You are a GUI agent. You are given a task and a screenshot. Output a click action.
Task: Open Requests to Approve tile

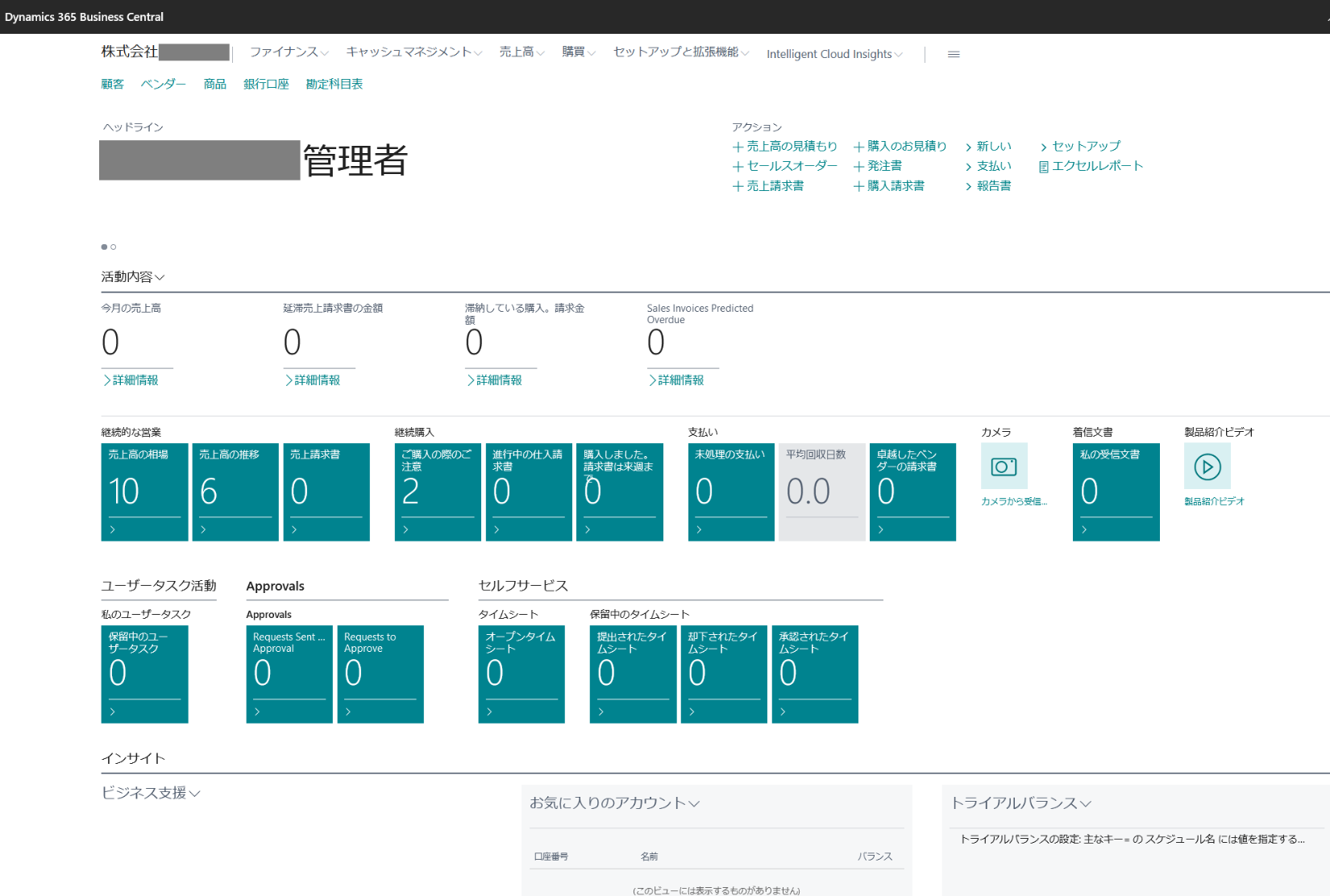(380, 674)
